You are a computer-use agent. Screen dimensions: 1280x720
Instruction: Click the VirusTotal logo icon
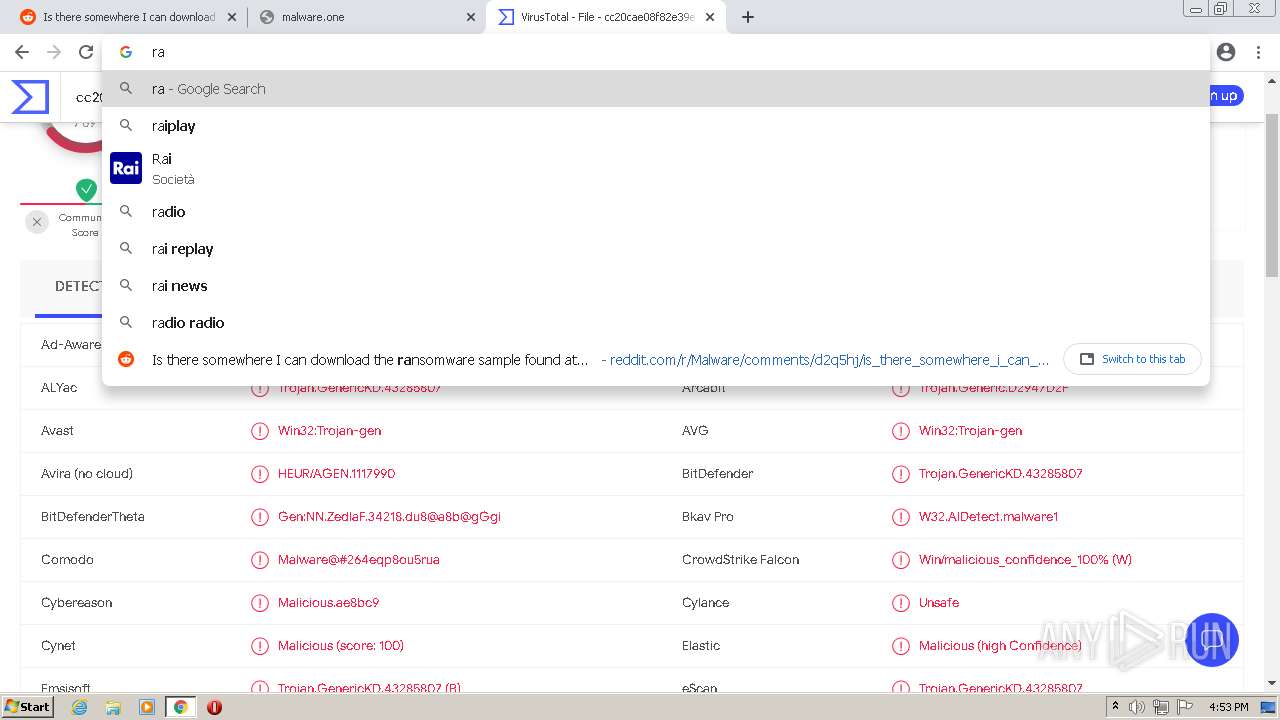pyautogui.click(x=30, y=96)
